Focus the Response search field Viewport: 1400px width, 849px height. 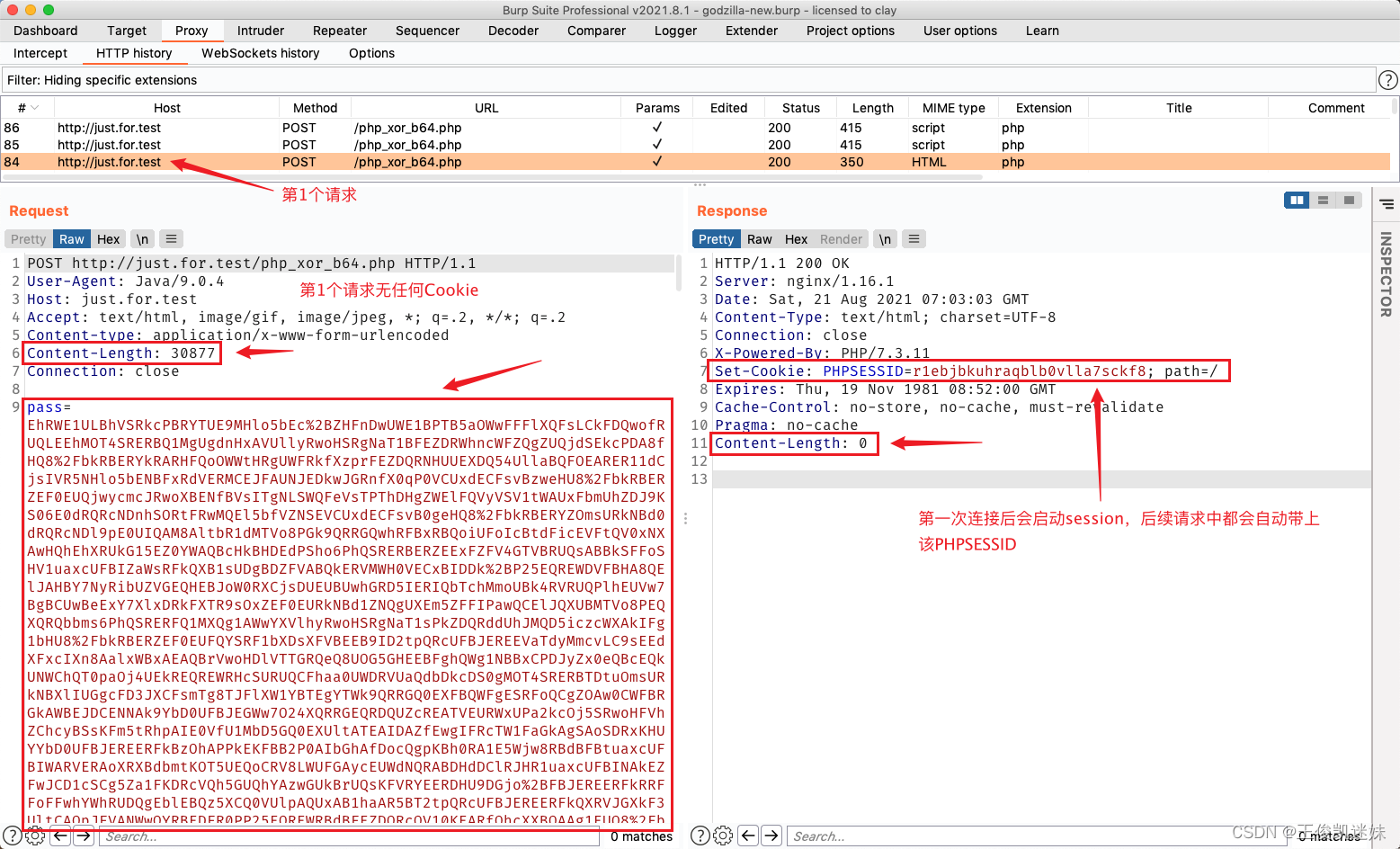click(x=1039, y=836)
